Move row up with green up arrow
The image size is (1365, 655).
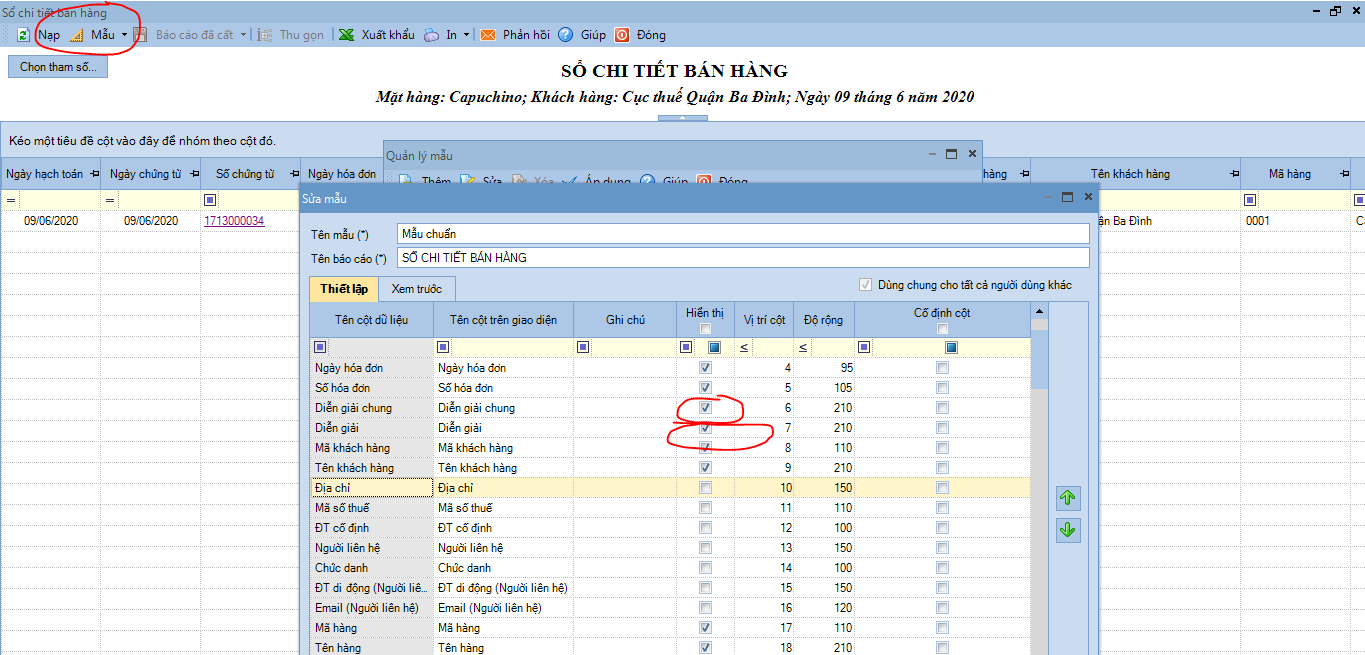click(1067, 498)
